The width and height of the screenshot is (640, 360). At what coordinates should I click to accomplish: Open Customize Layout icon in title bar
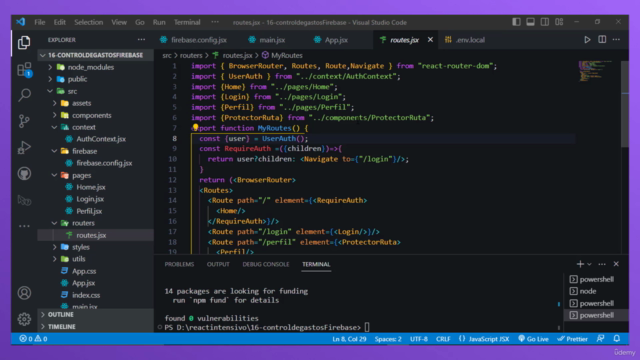[x=559, y=22]
